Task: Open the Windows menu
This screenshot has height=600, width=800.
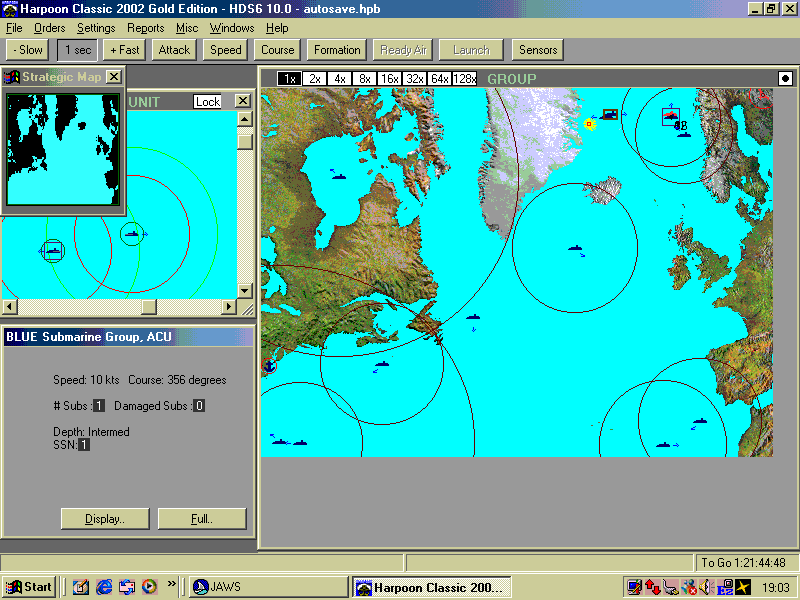Action: (232, 28)
